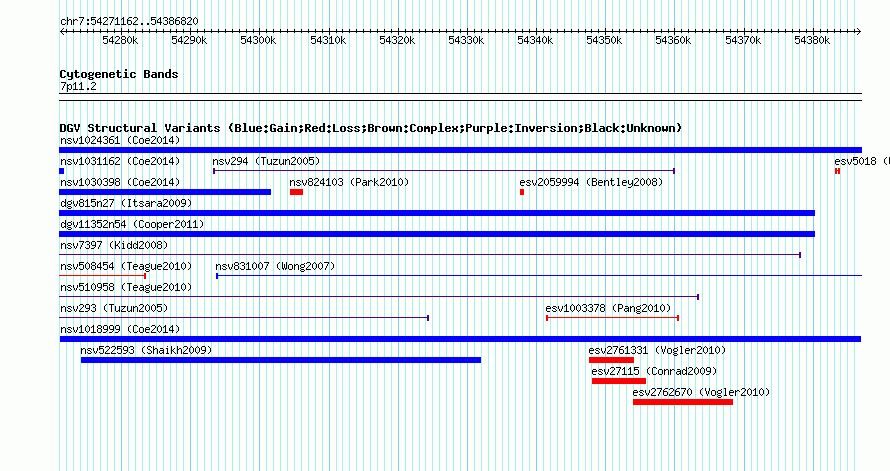
Task: Open the nsv522593 (Shaikh2009) label
Action: coord(146,350)
